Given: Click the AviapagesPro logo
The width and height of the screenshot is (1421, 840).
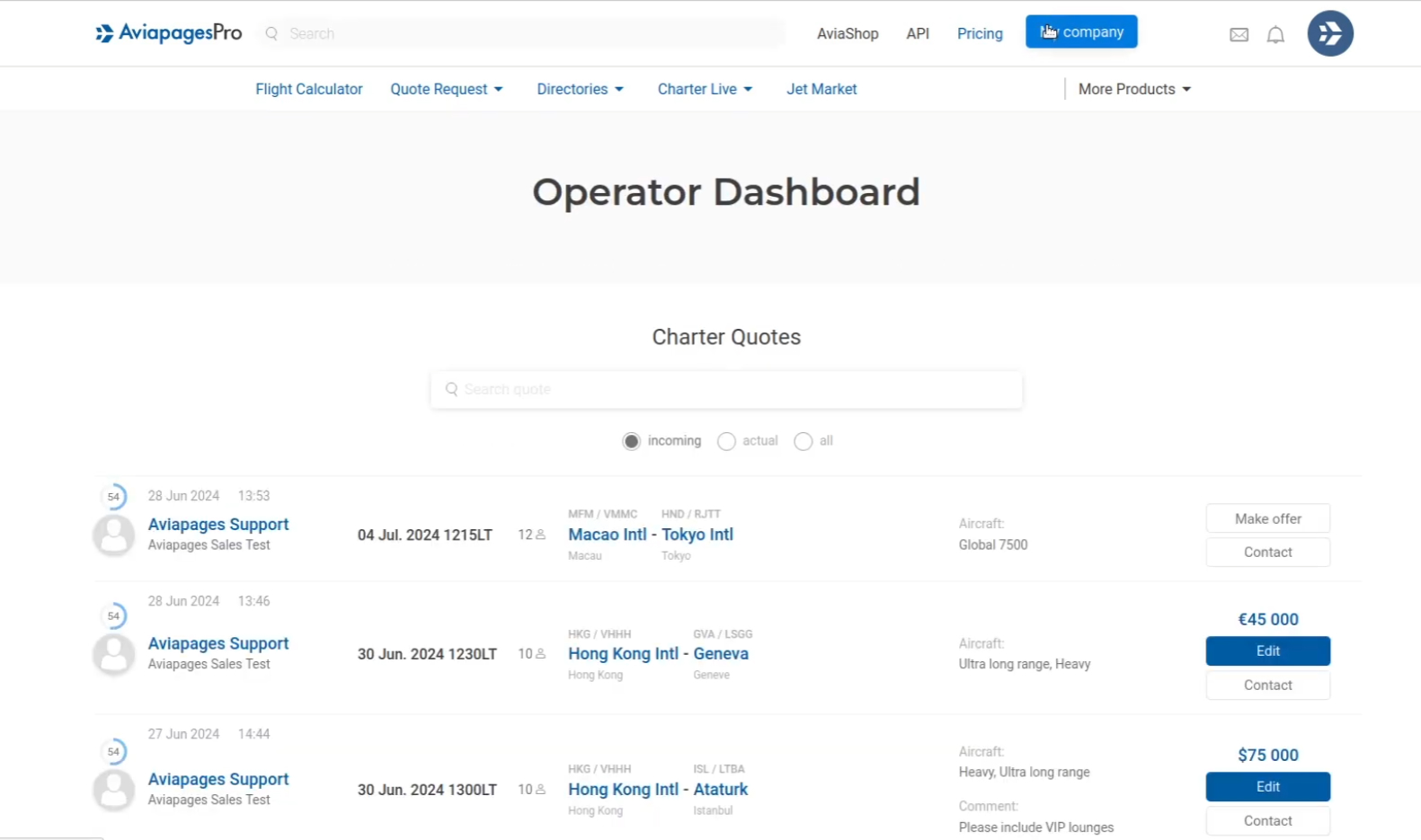Looking at the screenshot, I should (169, 33).
